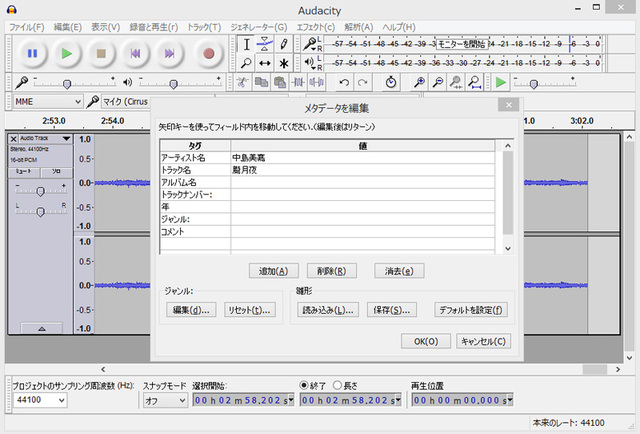Toggle the track ミュート button
This screenshot has width=640, height=434.
tap(24, 172)
